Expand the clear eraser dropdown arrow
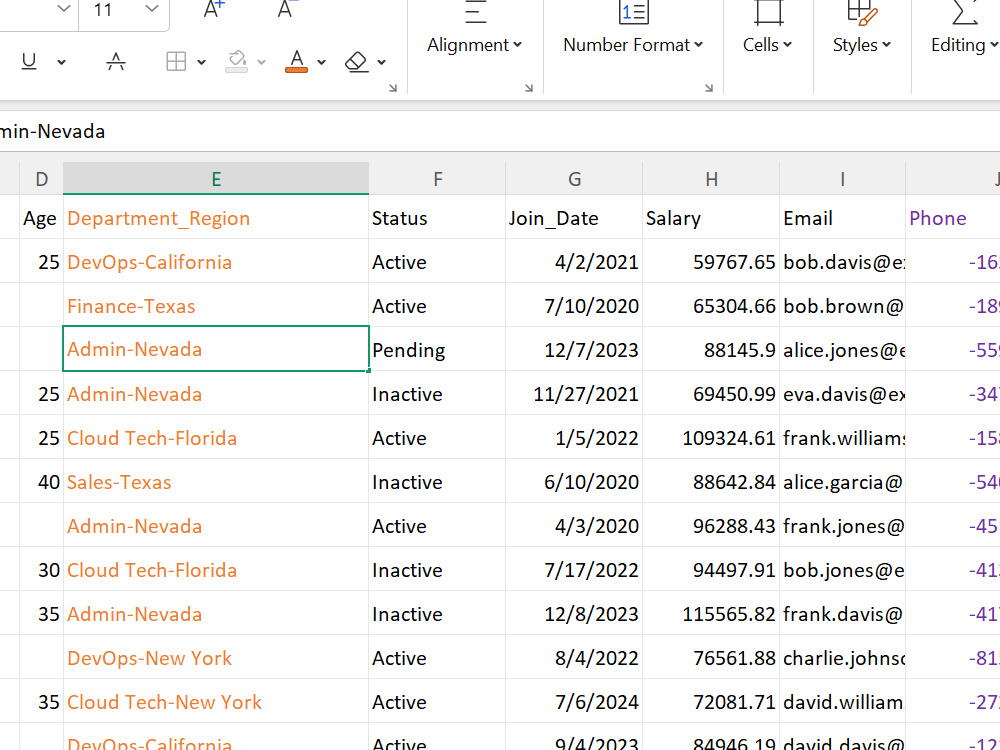The image size is (1000, 750). pos(381,62)
